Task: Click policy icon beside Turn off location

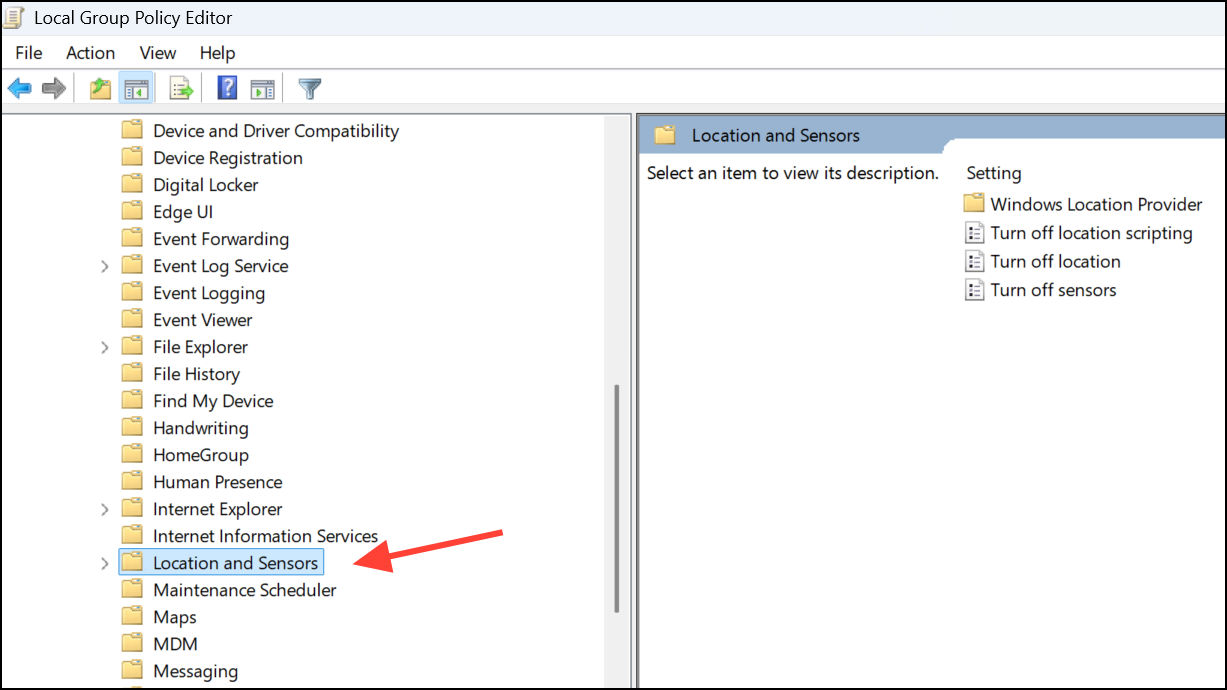Action: 974,261
